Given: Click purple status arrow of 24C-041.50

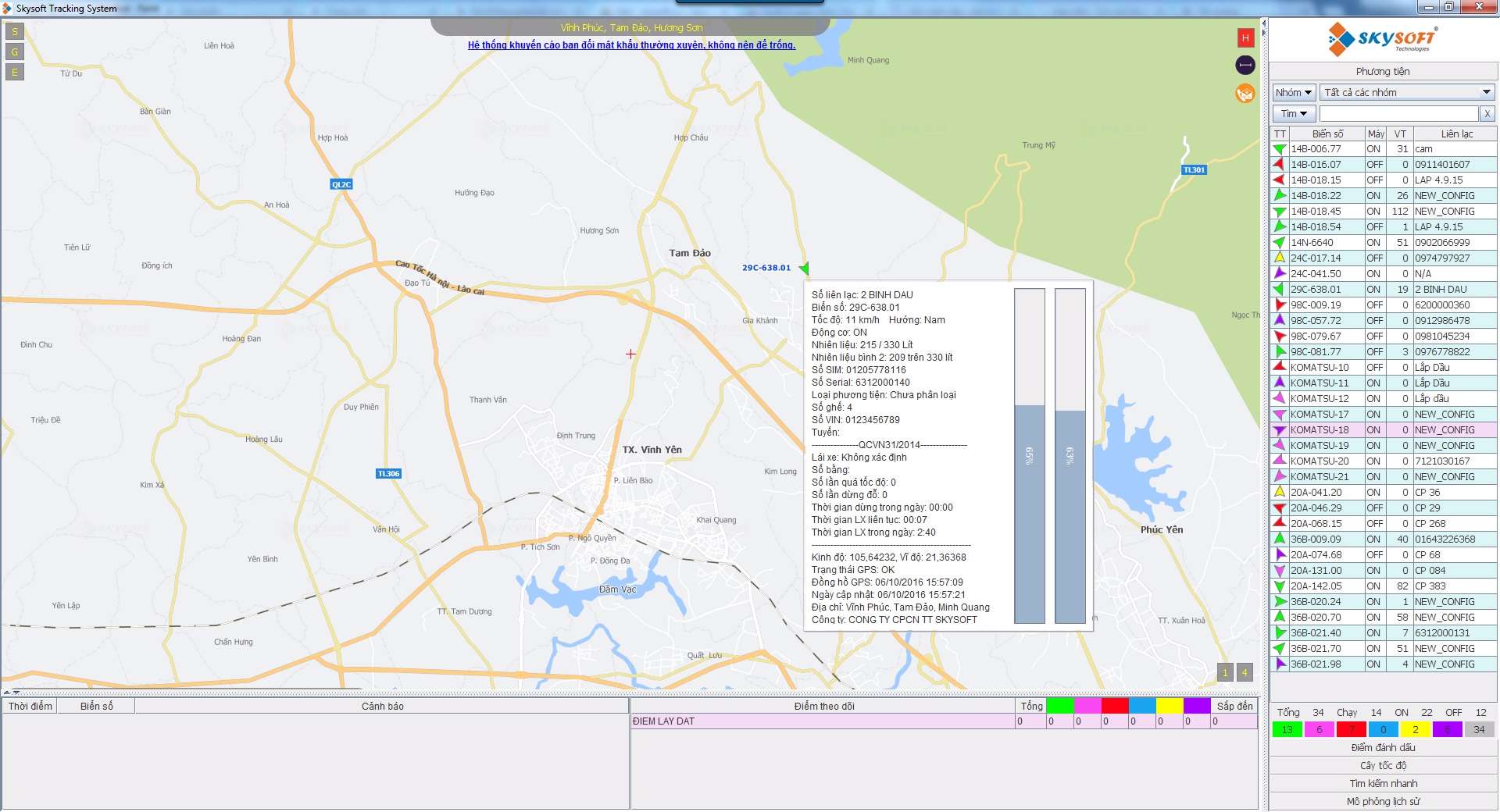Looking at the screenshot, I should point(1280,273).
